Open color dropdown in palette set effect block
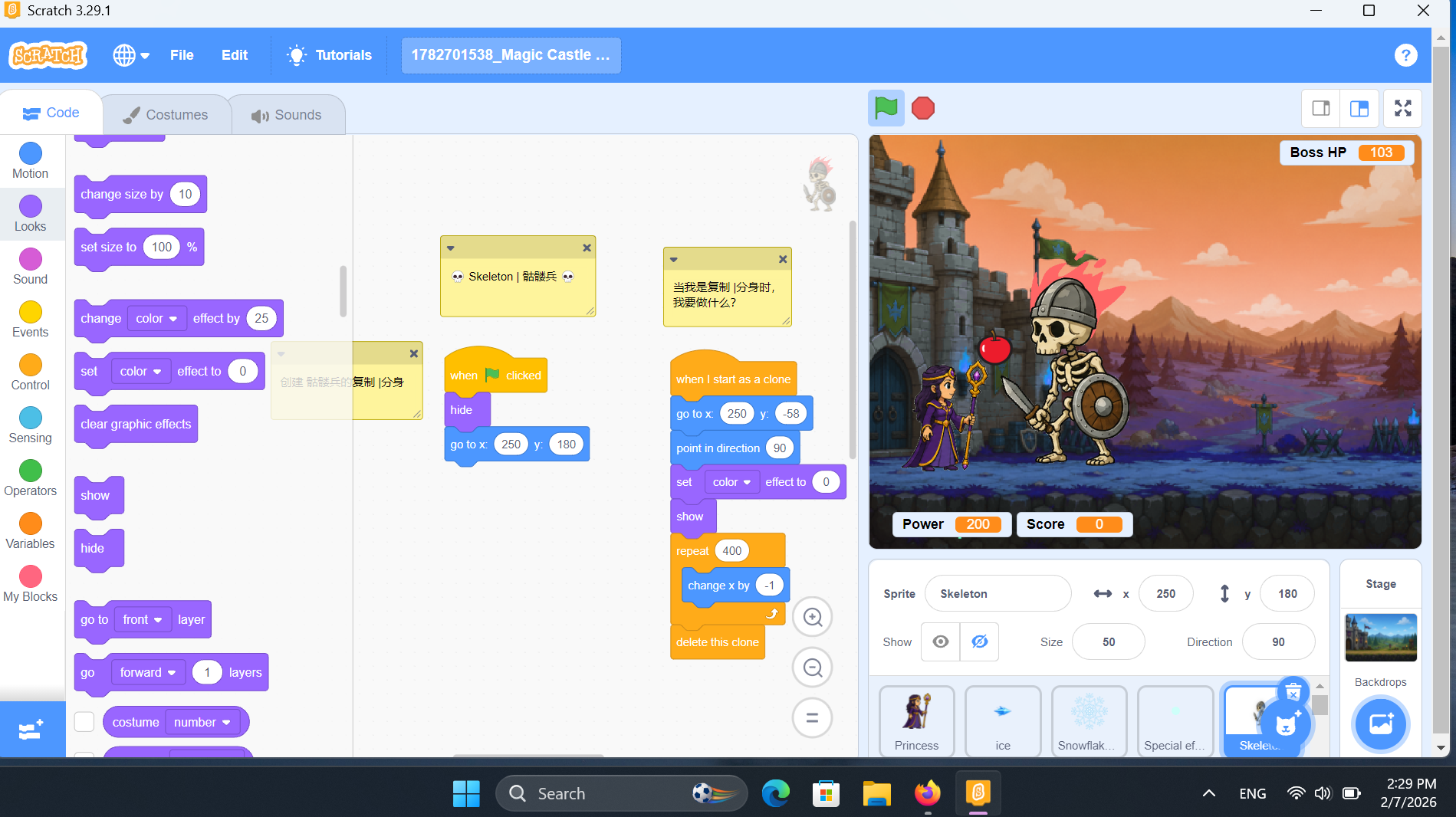 (140, 371)
